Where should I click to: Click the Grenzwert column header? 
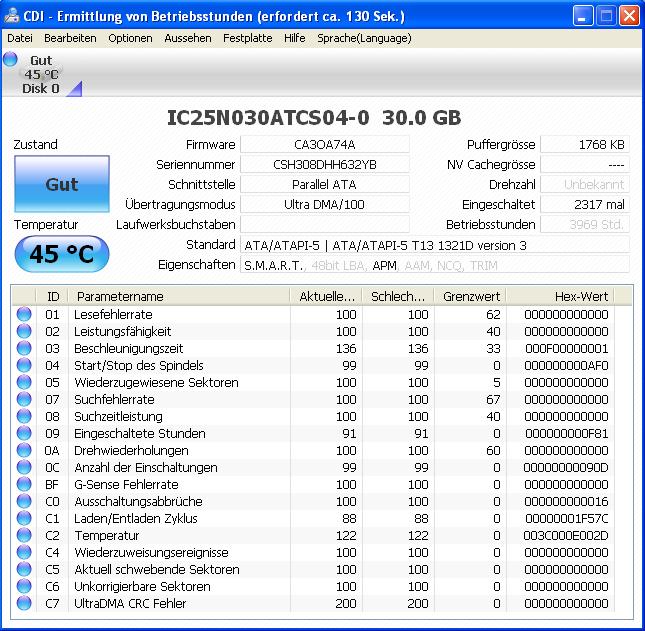coord(470,296)
